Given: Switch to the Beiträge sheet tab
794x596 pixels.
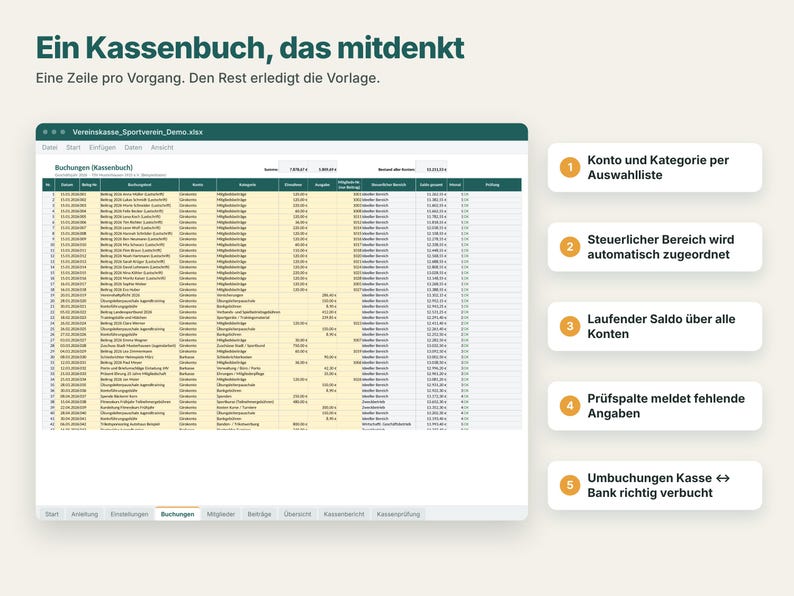Looking at the screenshot, I should point(259,514).
